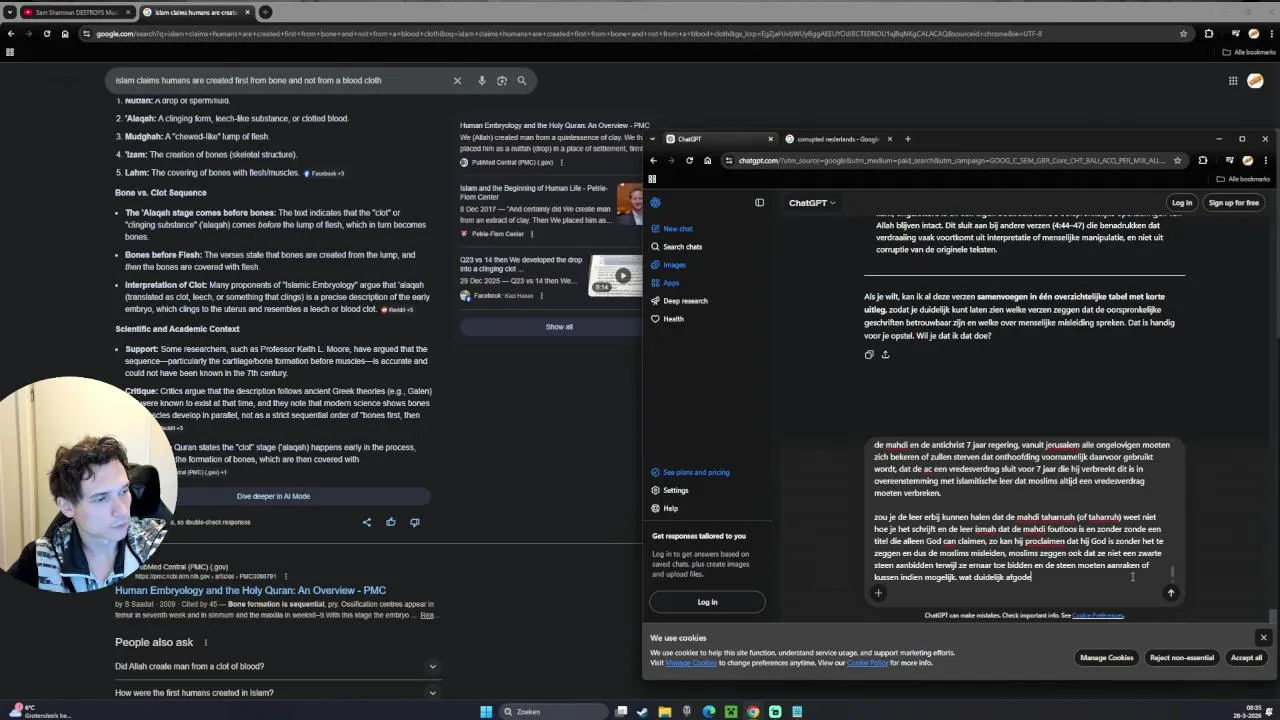Screen dimensions: 1280x720
Task: Click Sign up for free button
Action: 1233,203
